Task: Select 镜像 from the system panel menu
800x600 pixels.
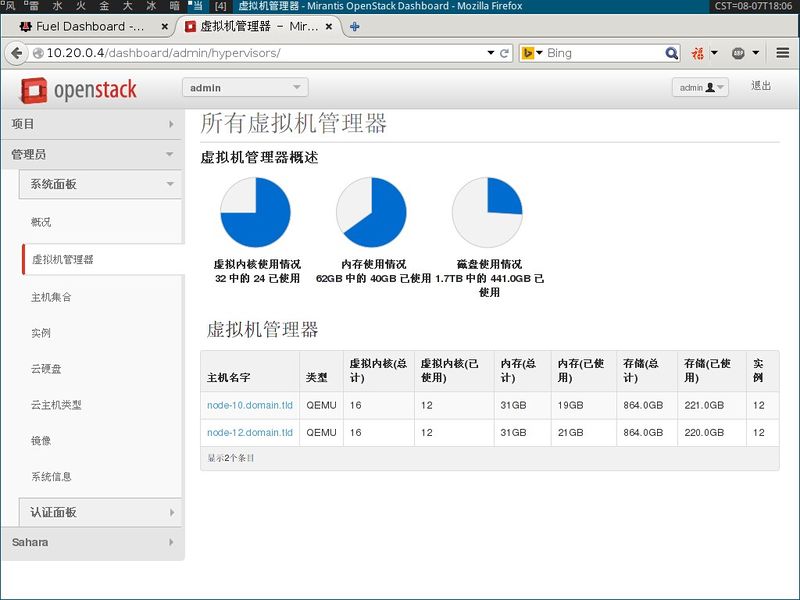Action: click(42, 440)
